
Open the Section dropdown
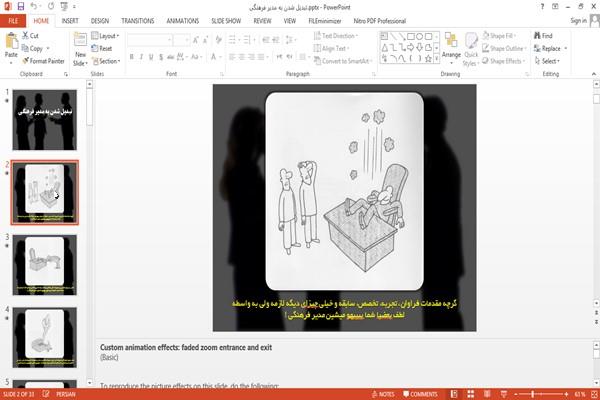coord(106,61)
